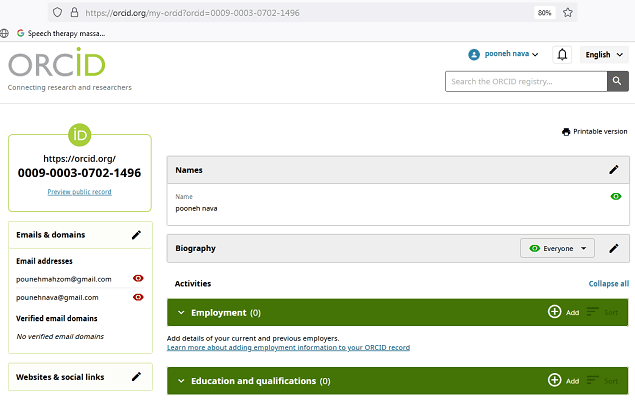Bookmark this page with the star icon

[x=568, y=13]
